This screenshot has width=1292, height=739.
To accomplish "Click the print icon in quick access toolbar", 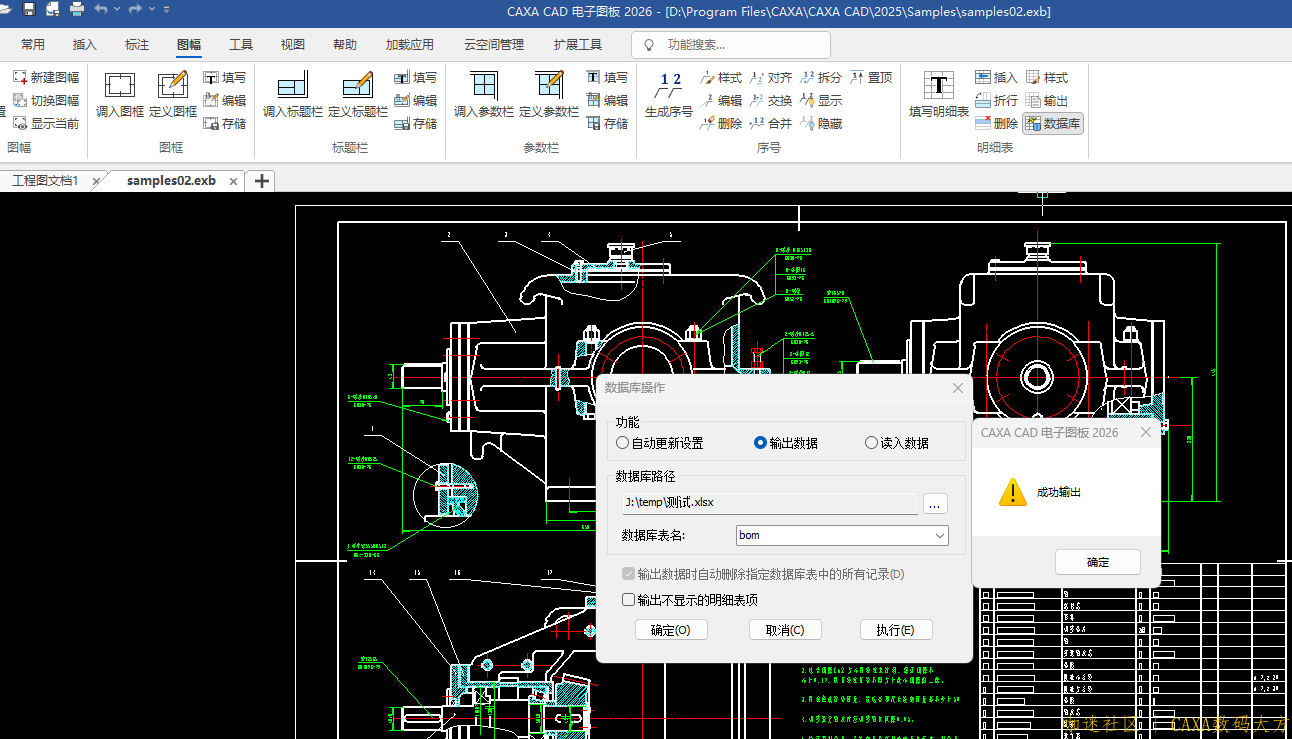I will tap(77, 10).
